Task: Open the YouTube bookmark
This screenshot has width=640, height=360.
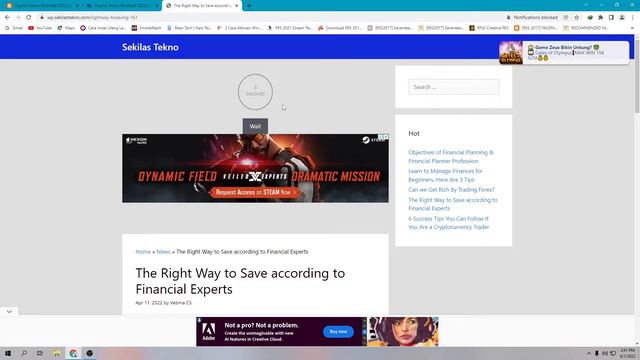Action: tap(40, 28)
